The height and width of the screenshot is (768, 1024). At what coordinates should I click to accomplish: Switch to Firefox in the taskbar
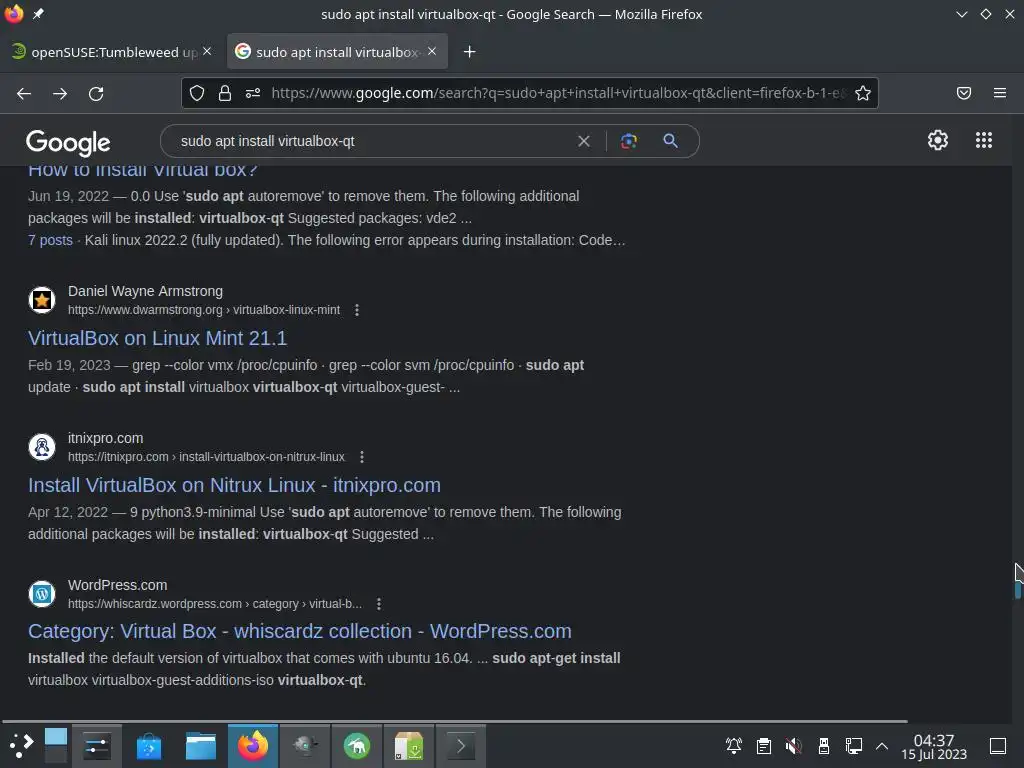click(x=253, y=746)
